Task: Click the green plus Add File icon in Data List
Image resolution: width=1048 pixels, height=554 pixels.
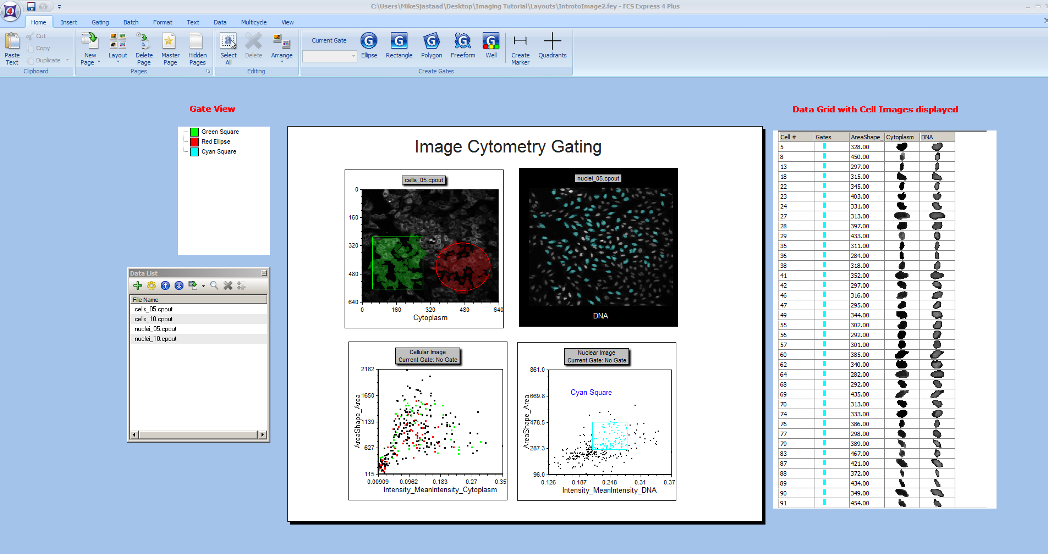Action: (138, 285)
